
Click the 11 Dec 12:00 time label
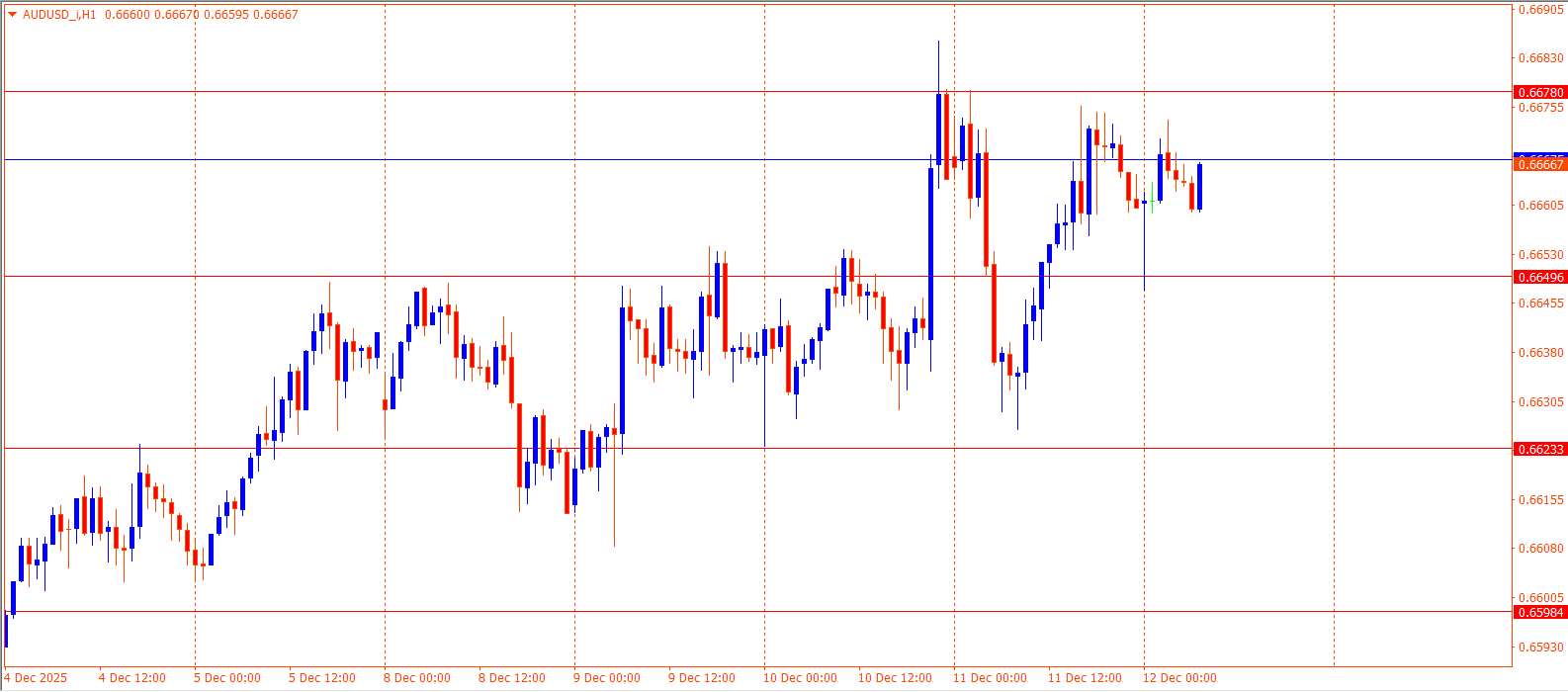coord(1085,678)
